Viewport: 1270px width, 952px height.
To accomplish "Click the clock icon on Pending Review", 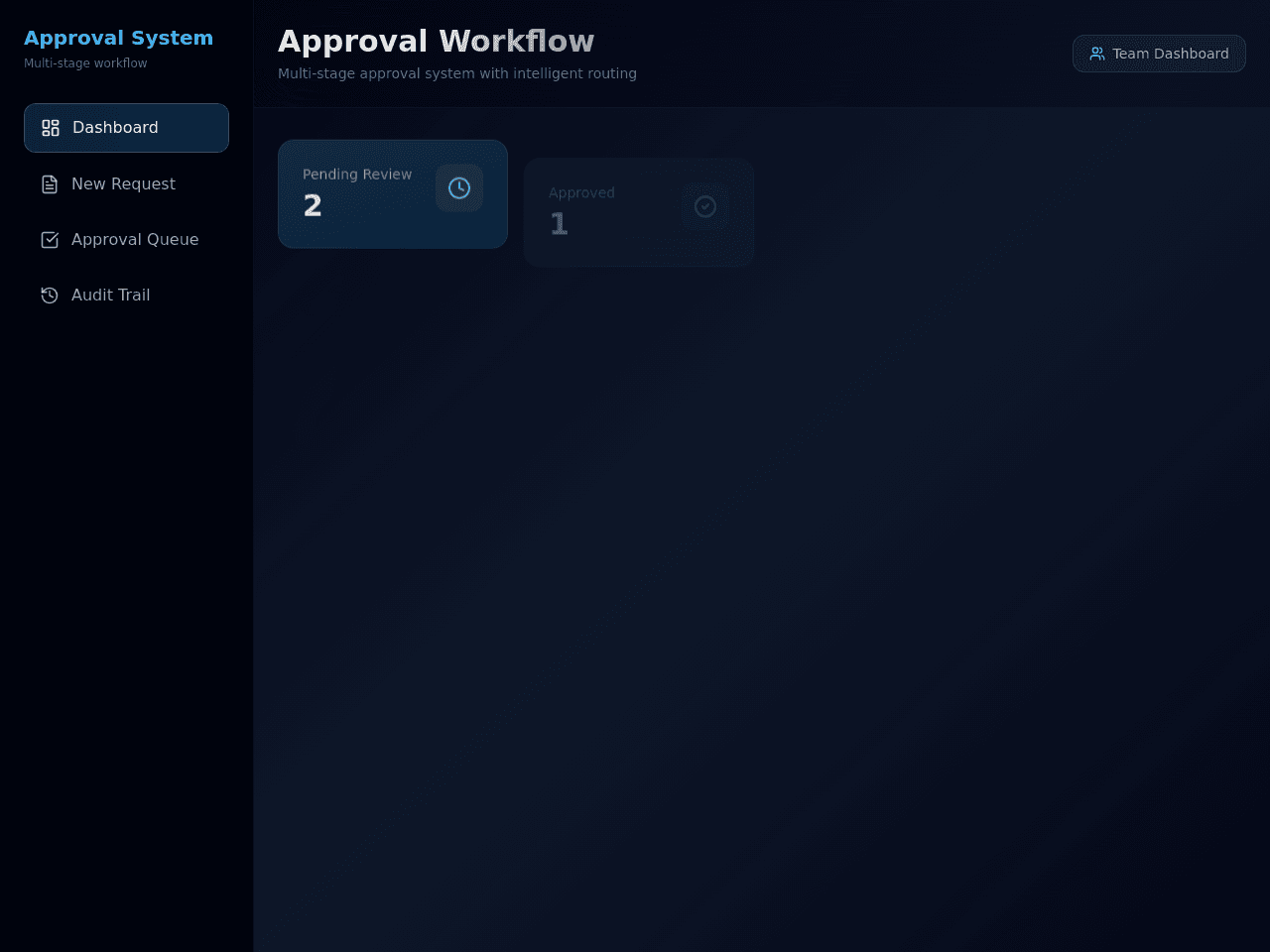I will point(459,187).
